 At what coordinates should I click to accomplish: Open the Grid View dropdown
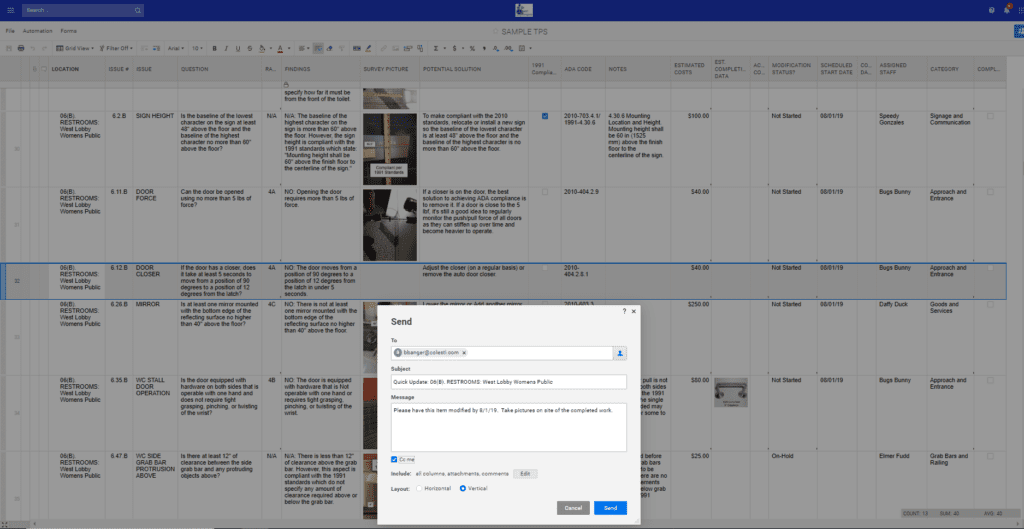[x=75, y=48]
